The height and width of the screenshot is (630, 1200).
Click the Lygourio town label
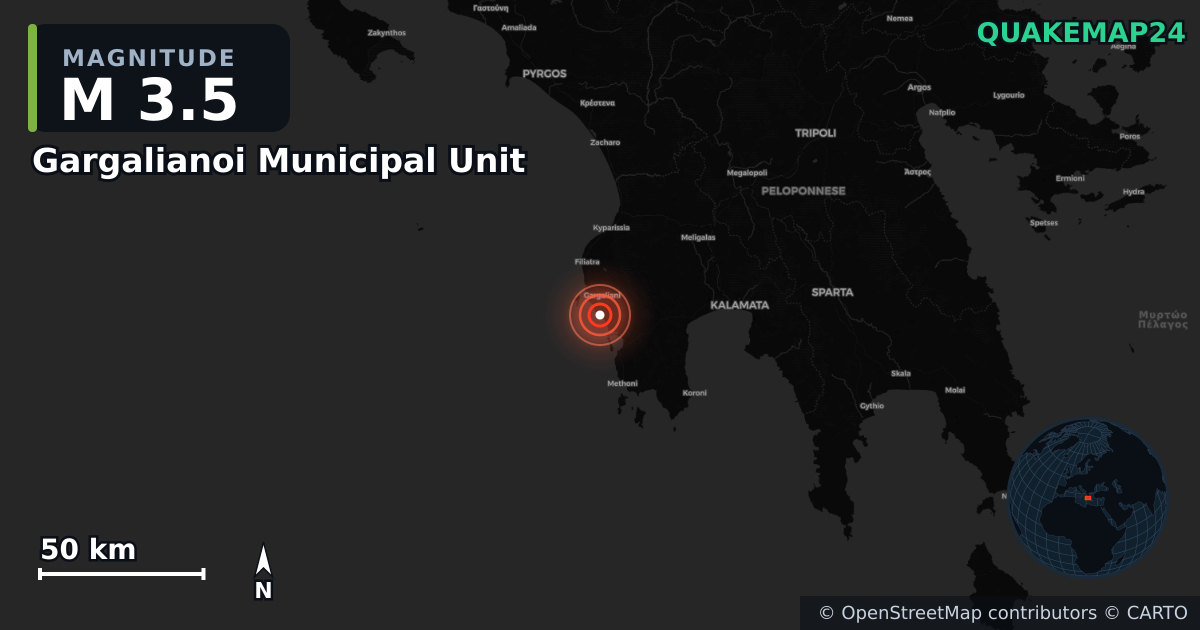click(1008, 95)
